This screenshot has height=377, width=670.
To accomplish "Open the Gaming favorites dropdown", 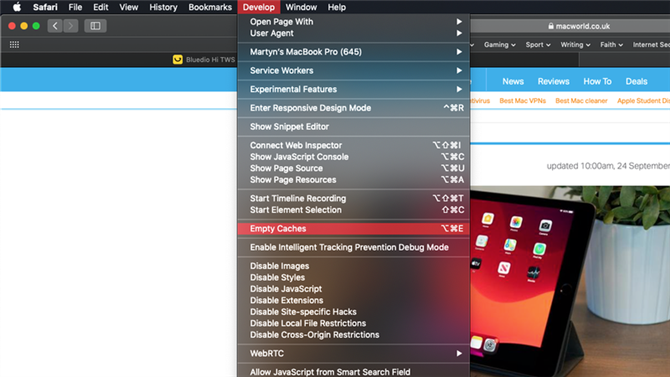I will coord(500,45).
